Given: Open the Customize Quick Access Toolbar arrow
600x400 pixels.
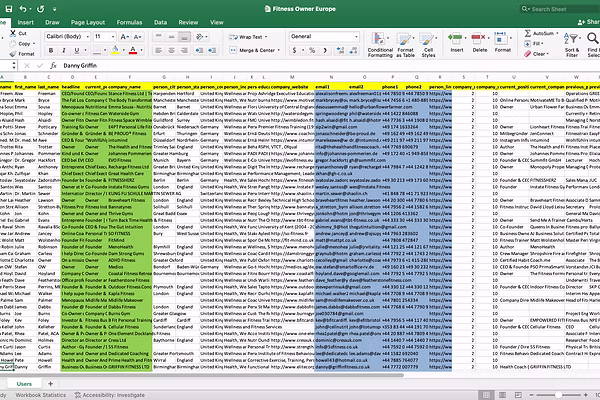Looking at the screenshot, I should [54, 9].
